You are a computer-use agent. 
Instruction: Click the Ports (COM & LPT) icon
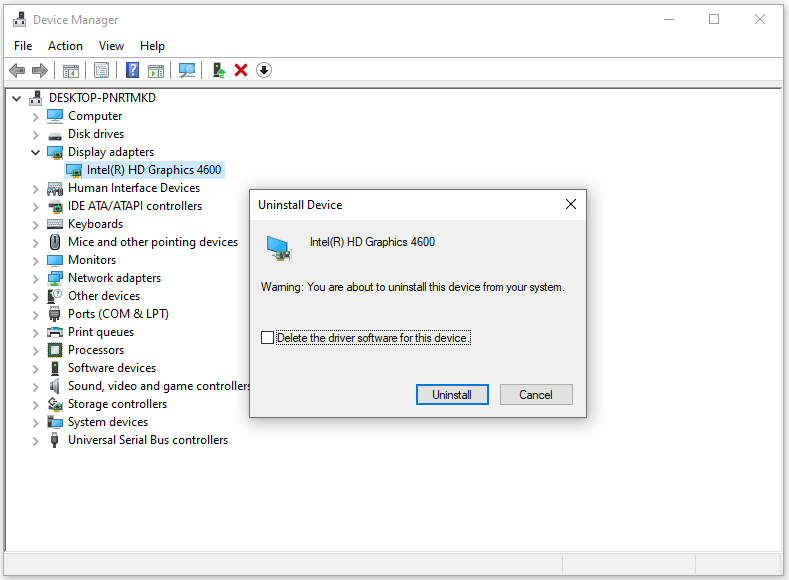tap(55, 314)
